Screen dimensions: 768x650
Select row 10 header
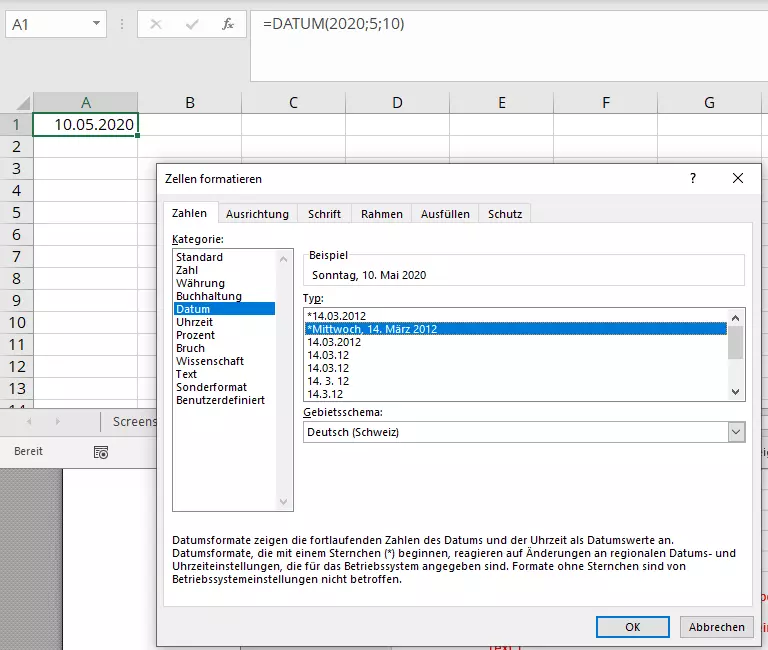pyautogui.click(x=16, y=323)
